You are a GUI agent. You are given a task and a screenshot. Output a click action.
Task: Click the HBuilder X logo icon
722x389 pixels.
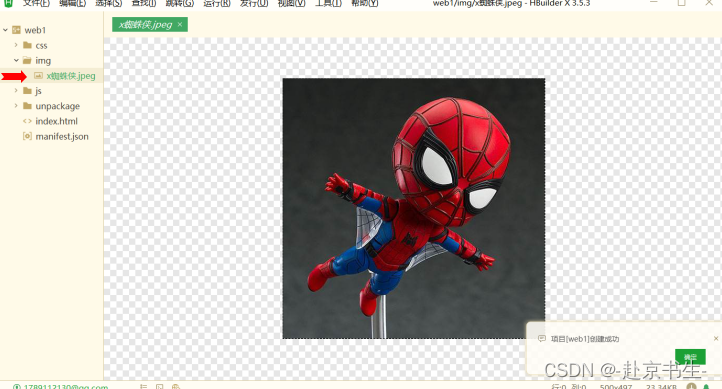8,3
